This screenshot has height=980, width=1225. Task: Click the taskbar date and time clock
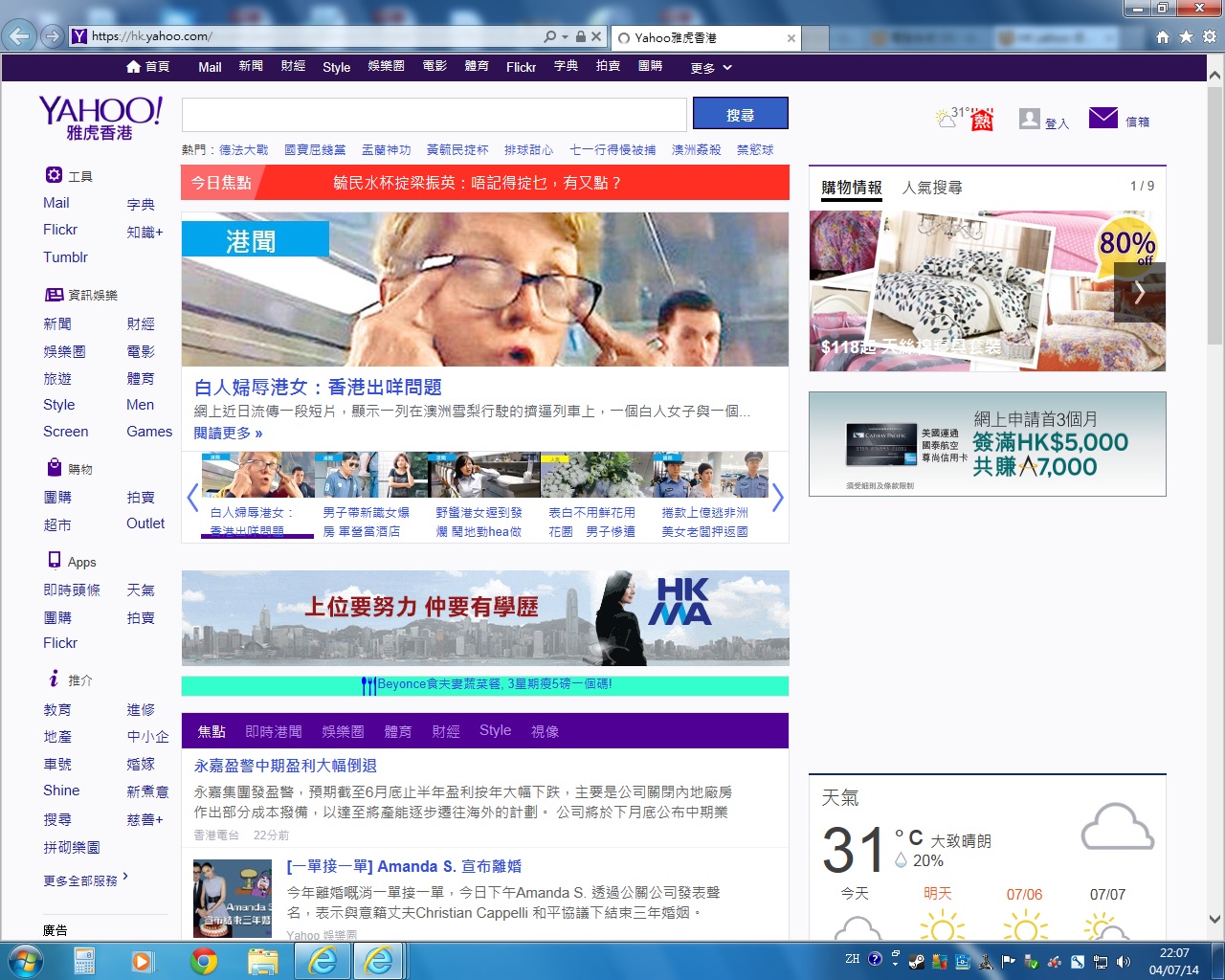[x=1173, y=962]
